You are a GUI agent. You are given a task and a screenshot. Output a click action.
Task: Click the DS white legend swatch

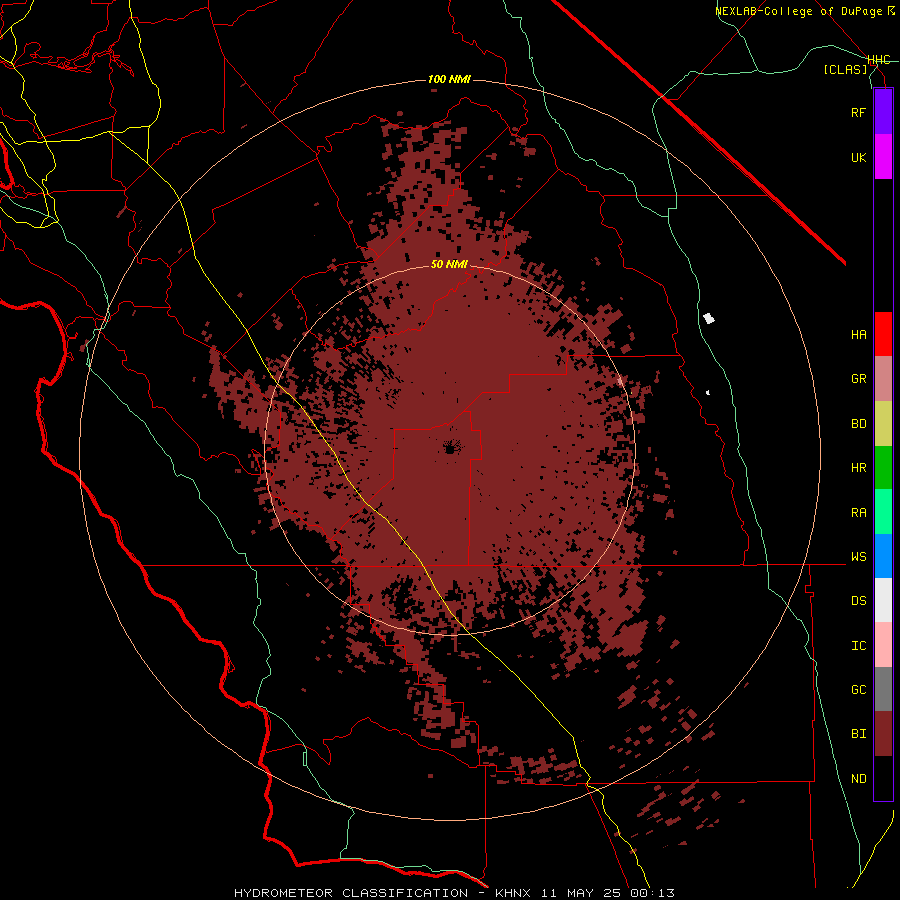pyautogui.click(x=883, y=600)
